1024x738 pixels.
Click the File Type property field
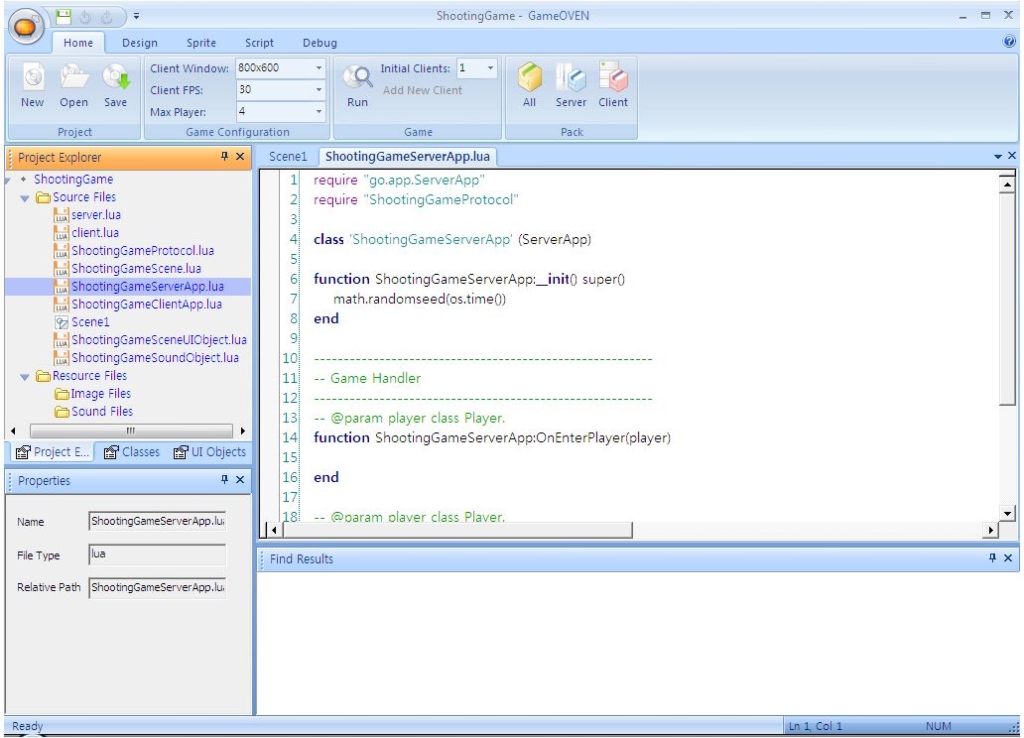point(157,554)
